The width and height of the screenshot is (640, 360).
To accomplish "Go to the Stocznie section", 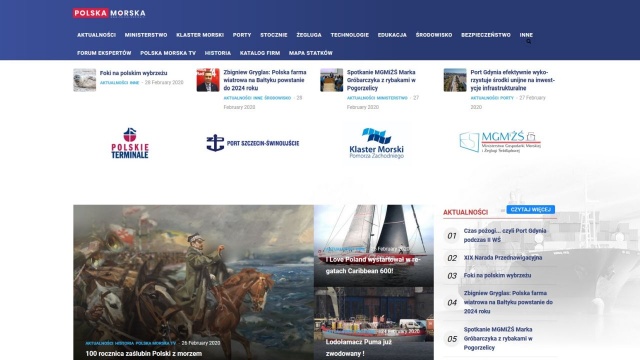I will [x=274, y=35].
